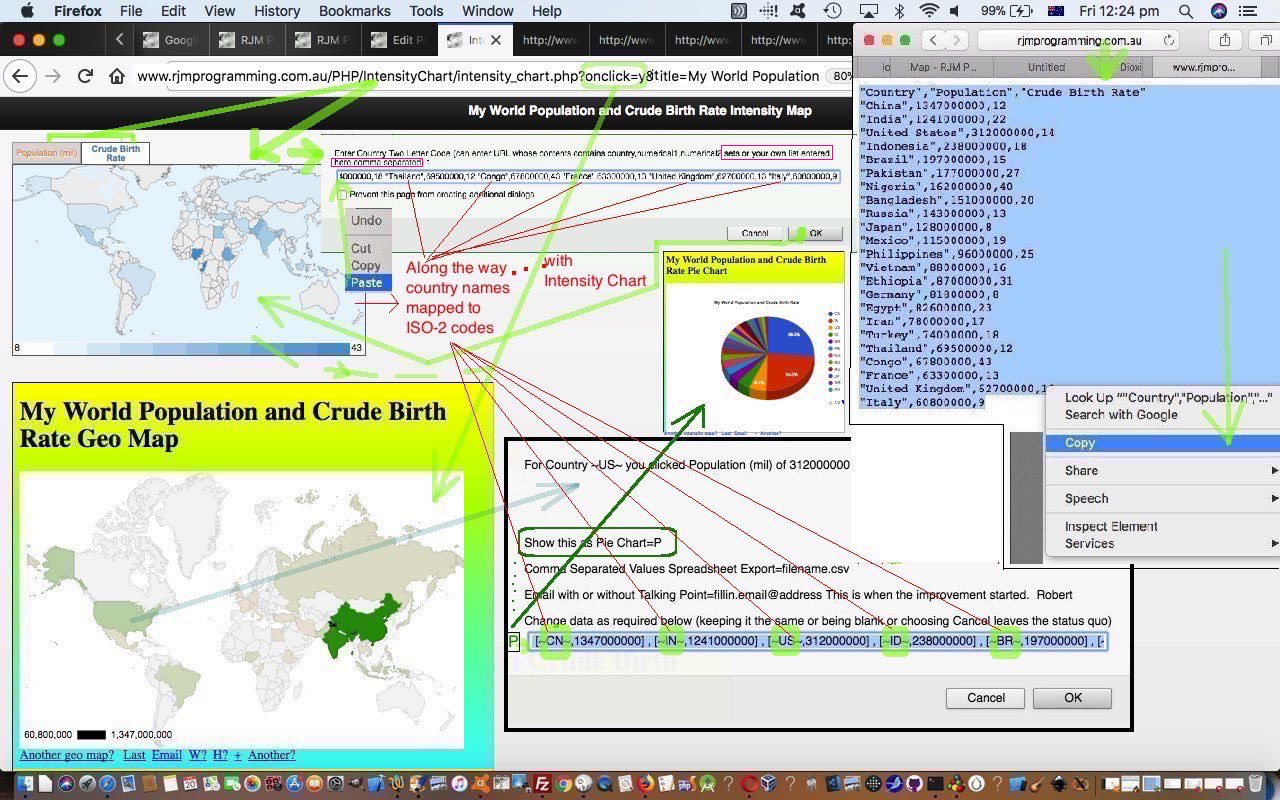Open the History menu

[x=277, y=11]
